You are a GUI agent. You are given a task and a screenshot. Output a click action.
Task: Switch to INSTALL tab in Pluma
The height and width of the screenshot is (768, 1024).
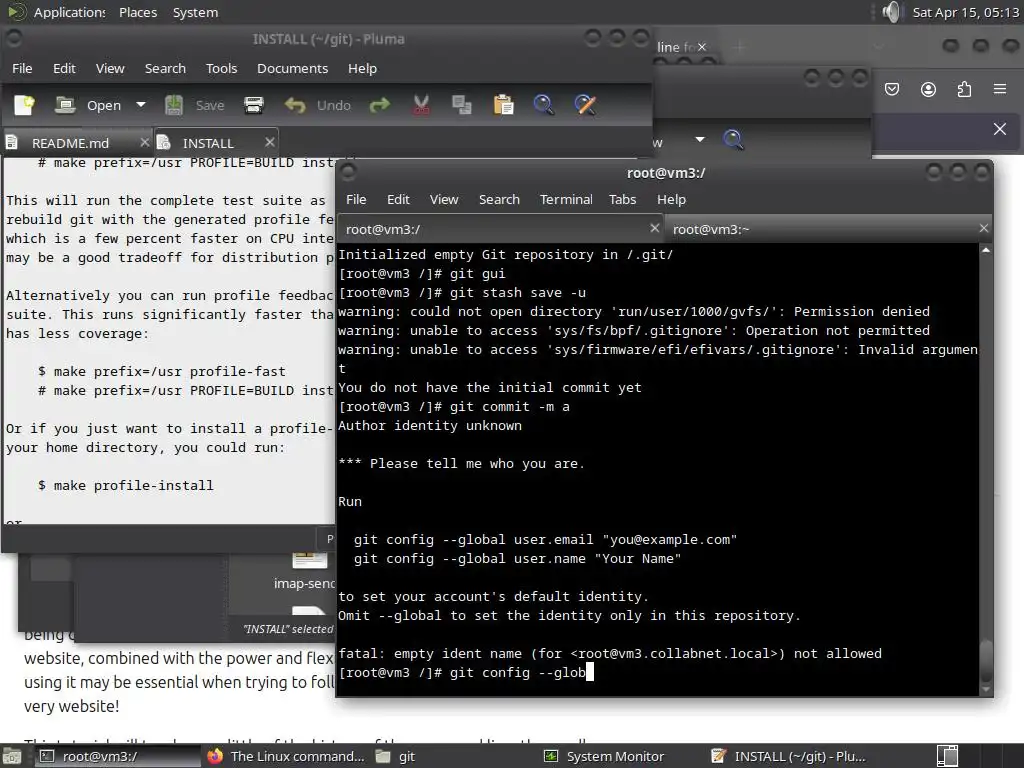208,143
